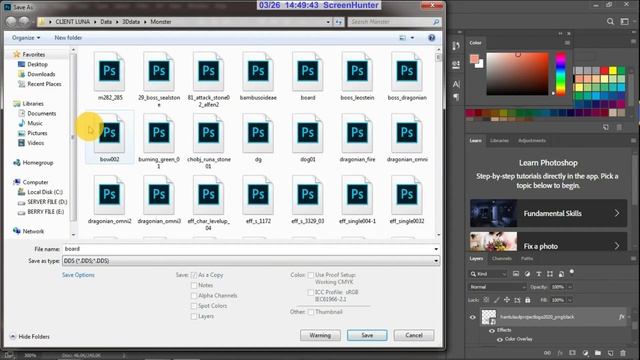Open the workspace switcher icon in Photoshop
The image size is (640, 360).
(x=624, y=21)
